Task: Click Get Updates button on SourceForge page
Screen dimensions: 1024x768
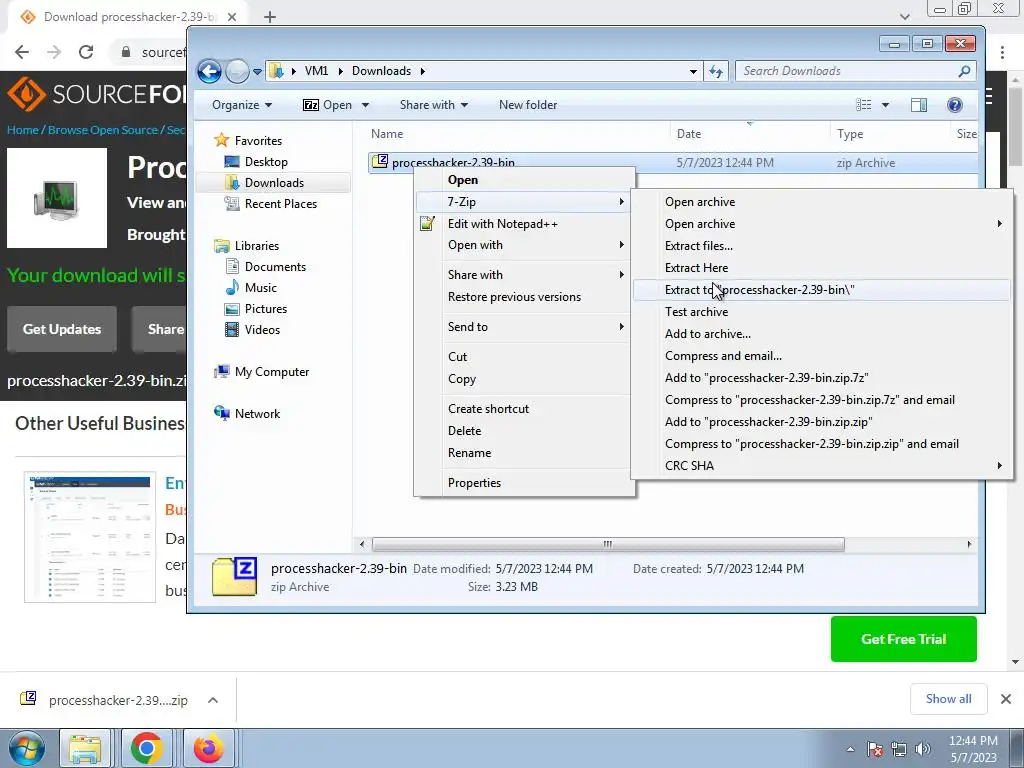Action: [x=62, y=329]
